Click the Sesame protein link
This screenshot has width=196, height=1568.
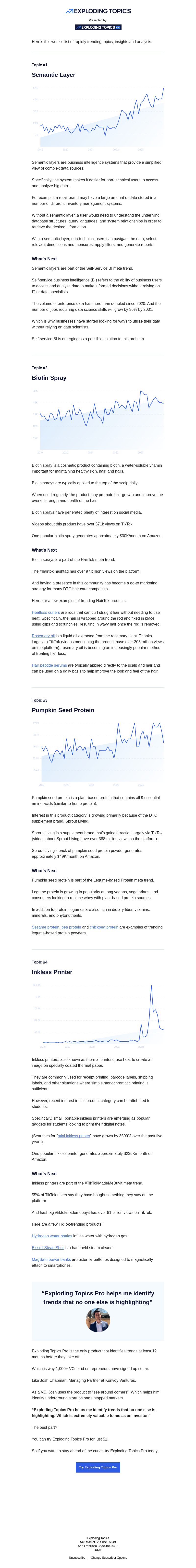pyautogui.click(x=46, y=927)
